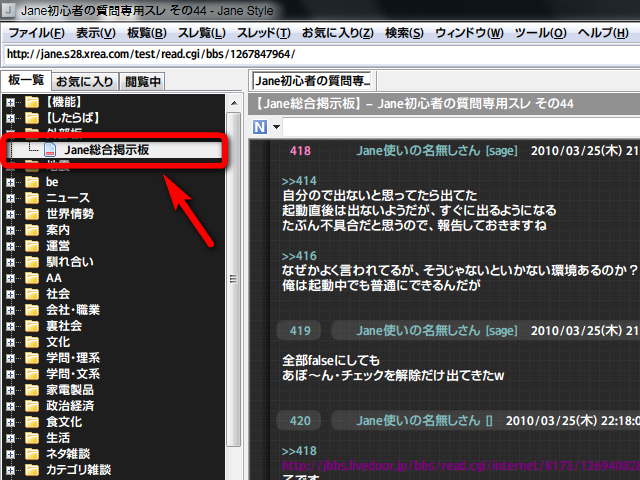Open the スレッド(T) menu
640x480 pixels.
point(264,33)
